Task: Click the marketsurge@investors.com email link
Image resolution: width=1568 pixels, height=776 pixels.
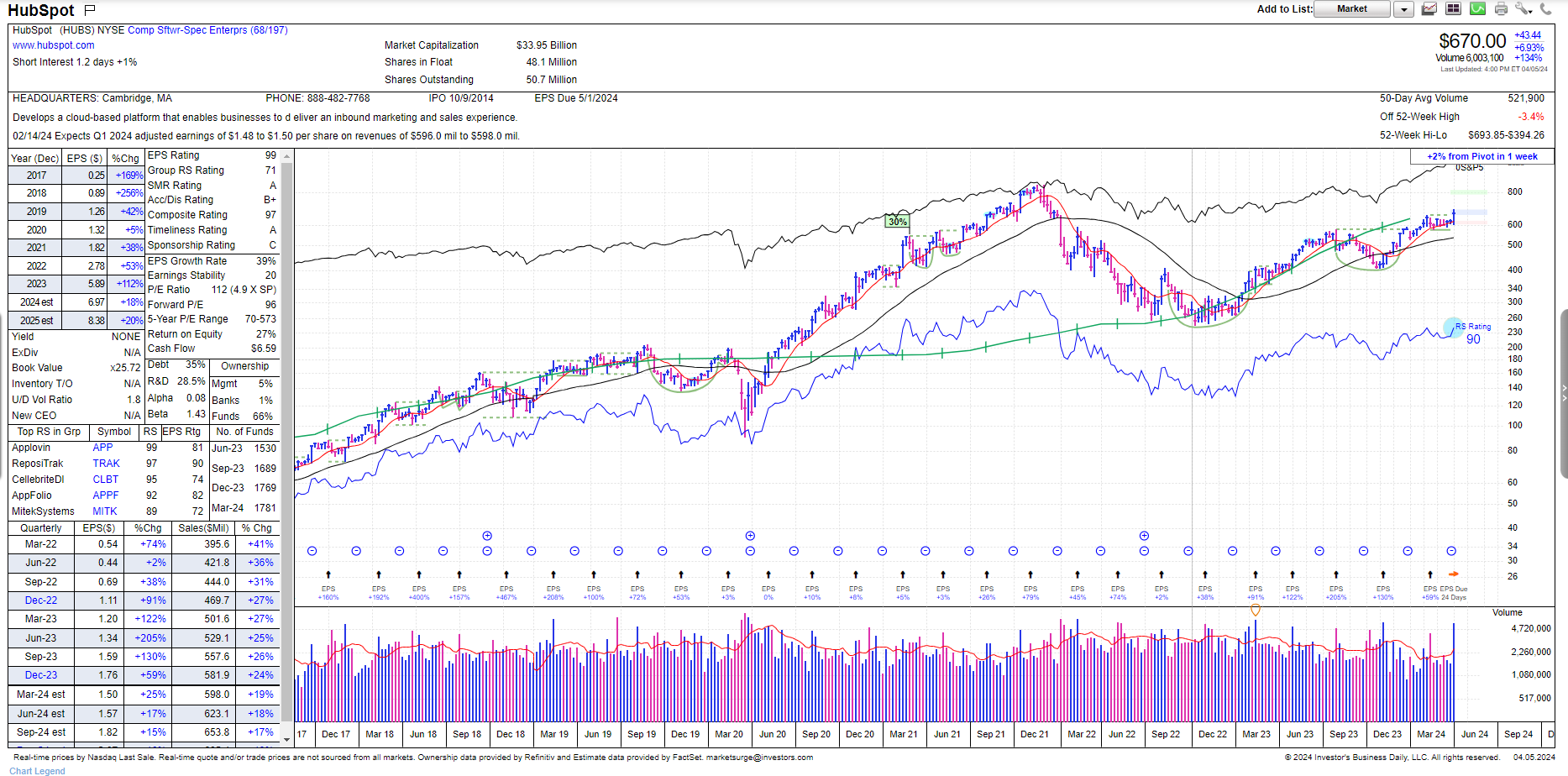Action: pos(759,758)
